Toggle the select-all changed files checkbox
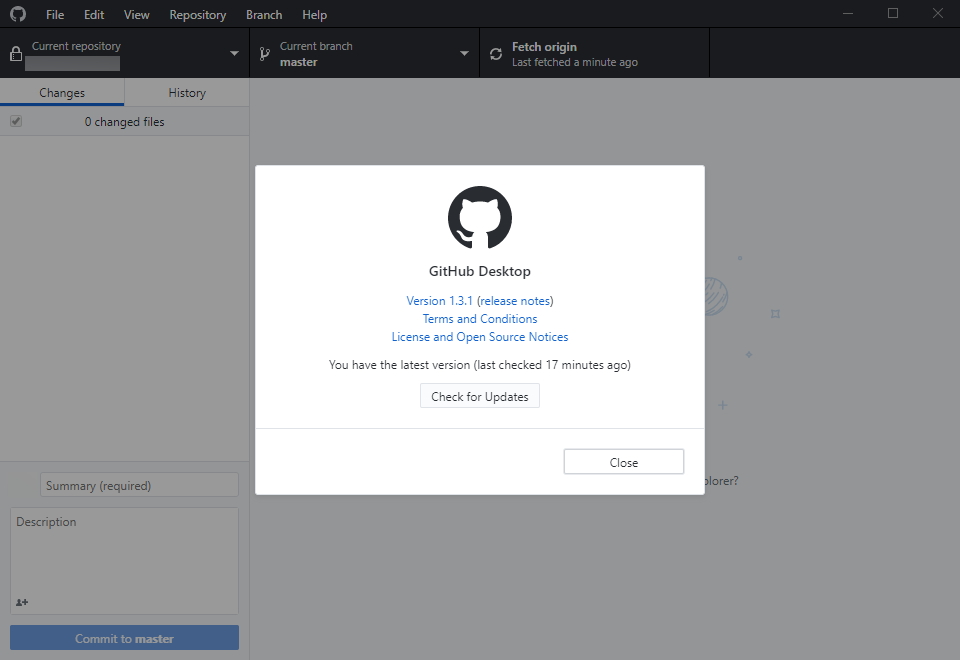The image size is (960, 660). (16, 120)
